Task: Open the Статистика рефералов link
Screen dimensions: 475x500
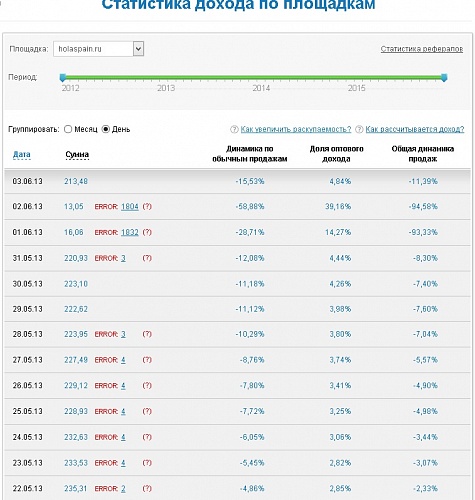Action: pos(422,49)
